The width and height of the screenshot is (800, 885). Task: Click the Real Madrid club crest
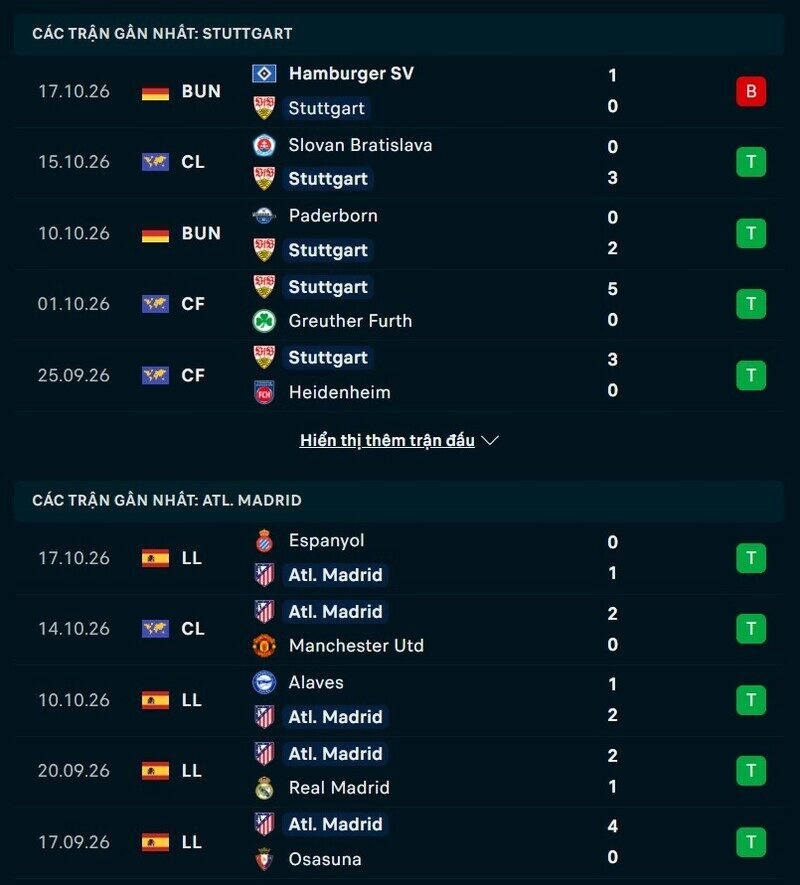point(264,788)
